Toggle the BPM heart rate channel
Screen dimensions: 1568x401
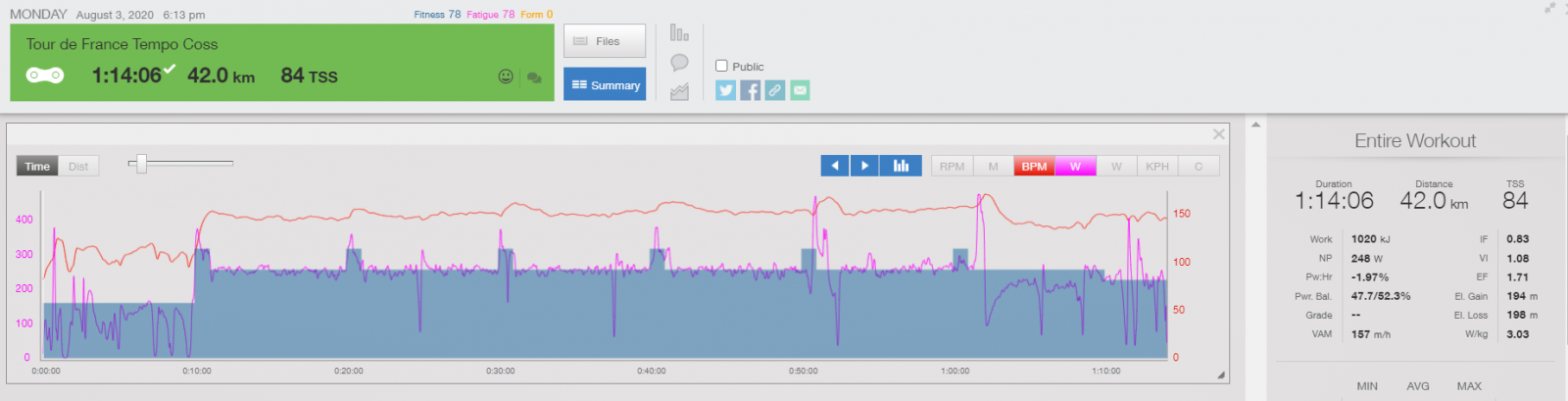pos(1034,167)
